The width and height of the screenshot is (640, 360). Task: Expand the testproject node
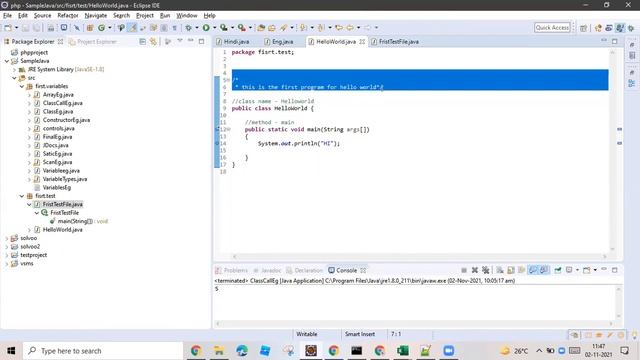pos(7,255)
